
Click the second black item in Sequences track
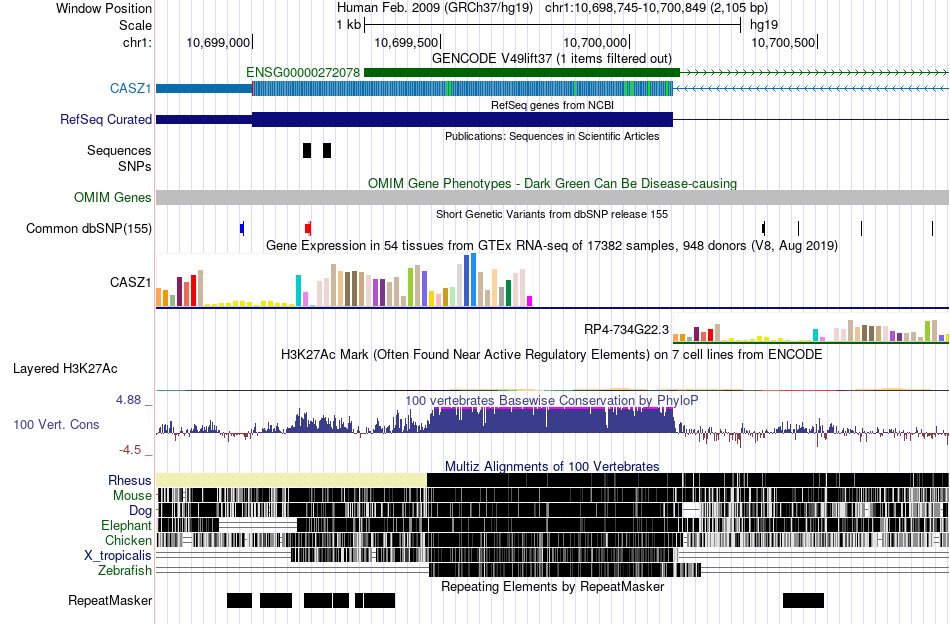click(x=327, y=150)
